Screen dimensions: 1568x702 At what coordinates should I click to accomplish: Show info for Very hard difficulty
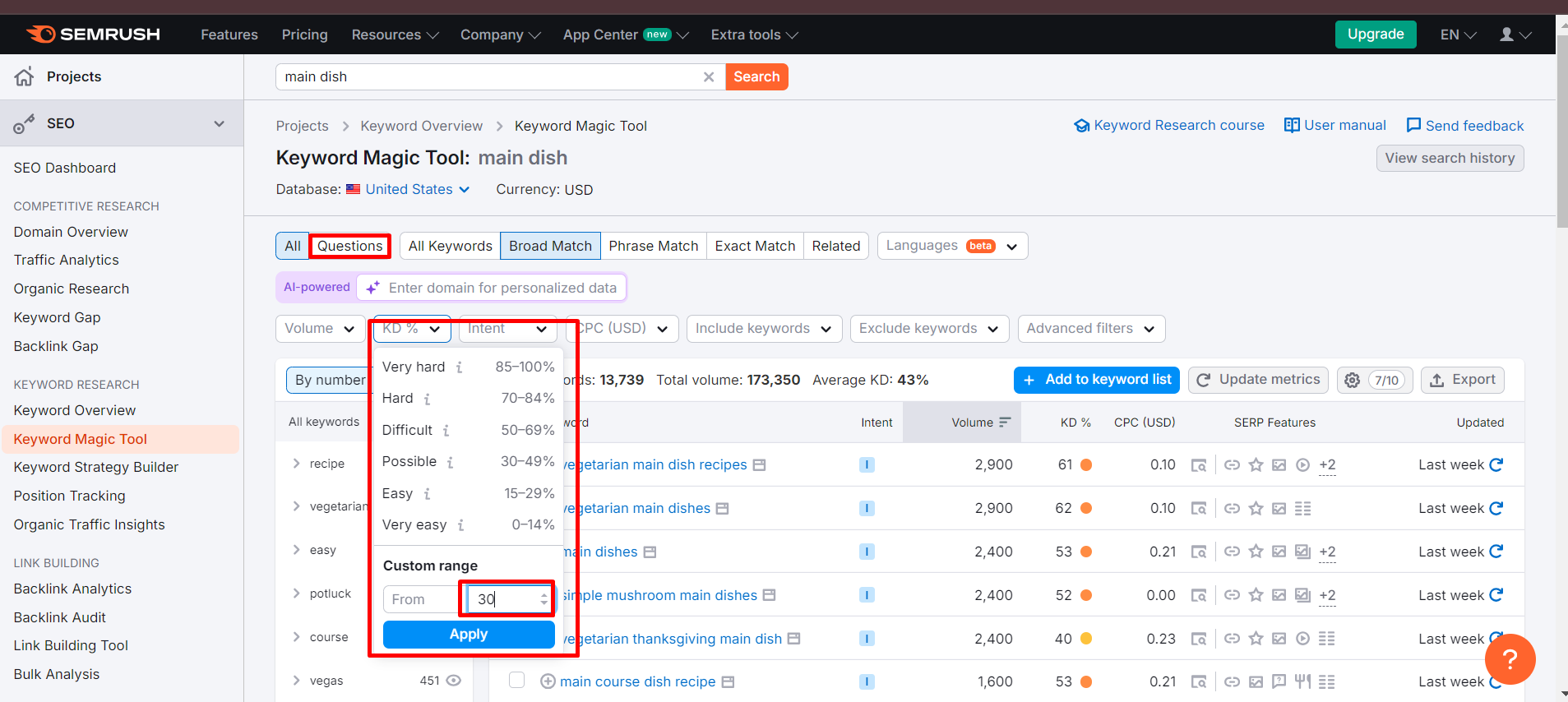(460, 367)
